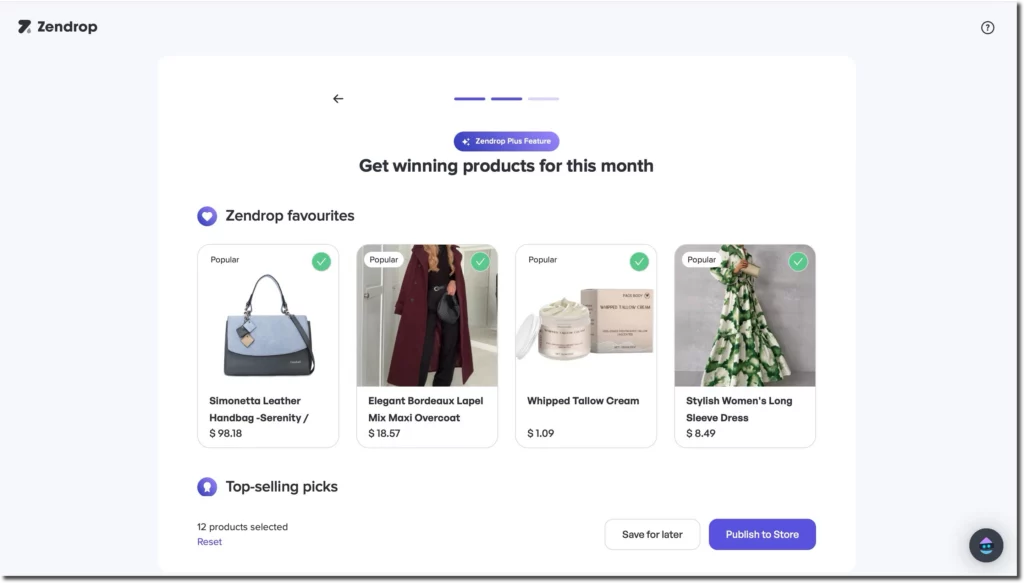This screenshot has height=583, width=1024.
Task: Deselect the Simonetta Leather Handbag checkmark
Action: pyautogui.click(x=321, y=262)
